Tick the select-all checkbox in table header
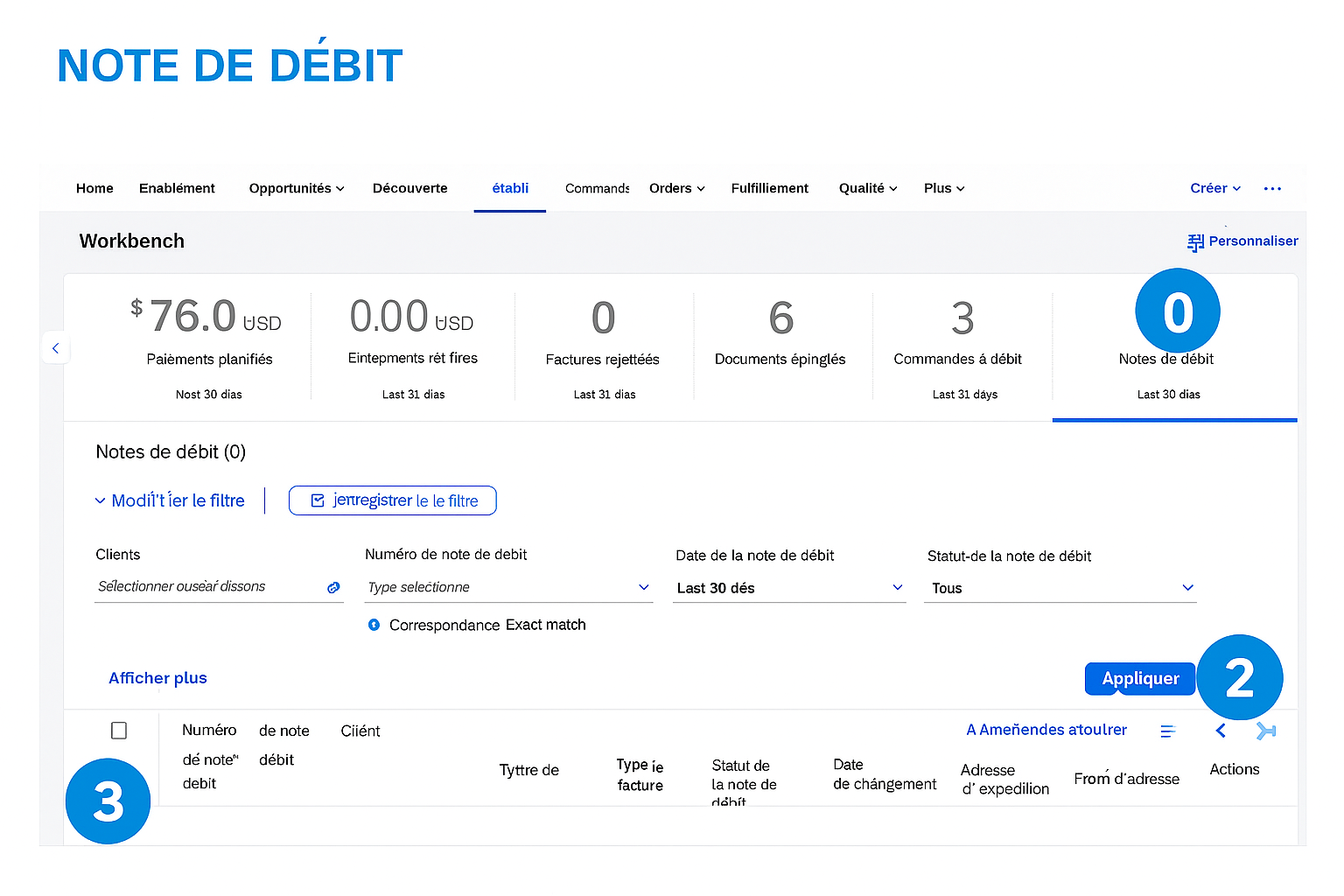The height and width of the screenshot is (896, 1344). pyautogui.click(x=119, y=731)
